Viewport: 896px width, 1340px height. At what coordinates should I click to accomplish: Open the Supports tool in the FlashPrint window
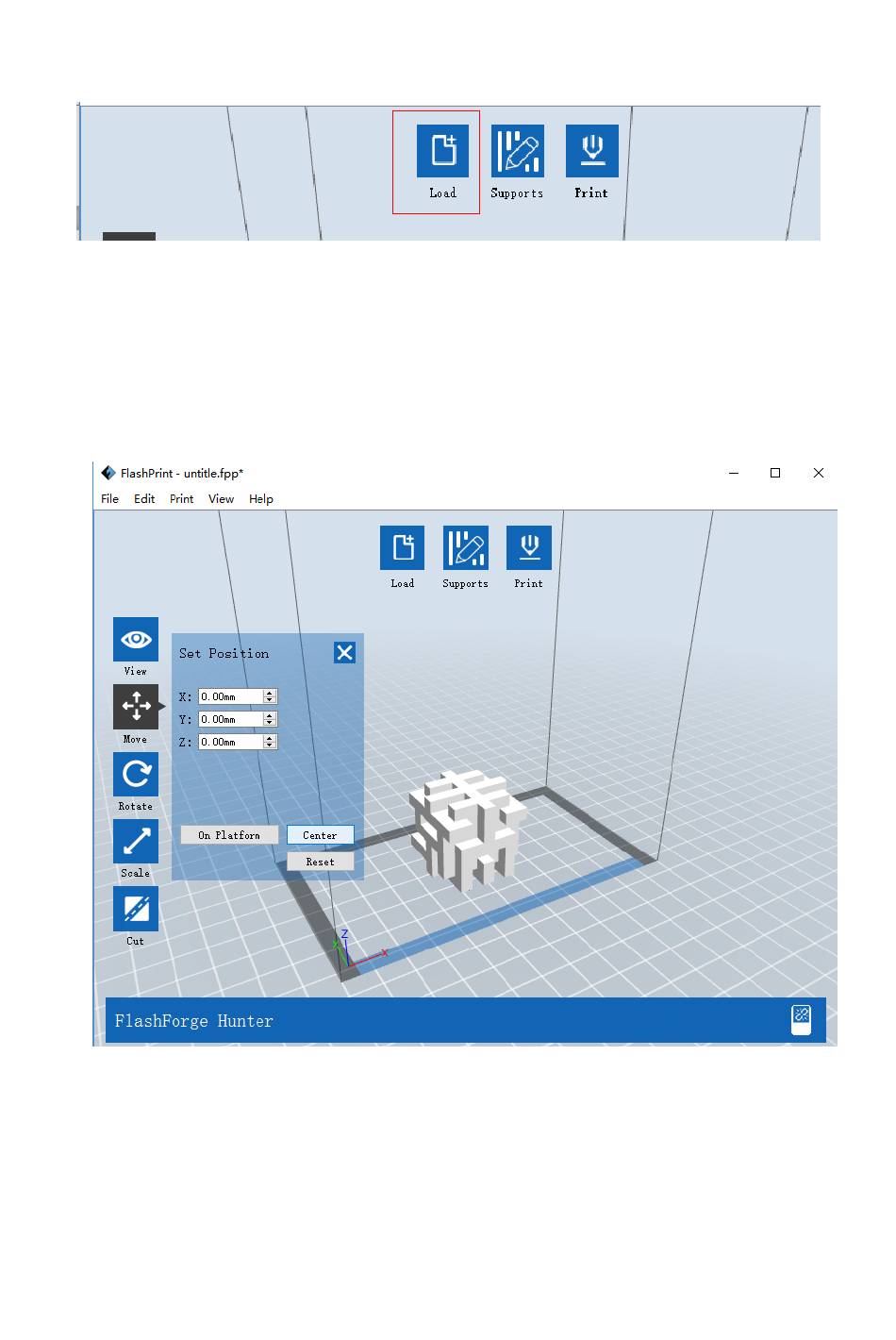click(x=466, y=548)
